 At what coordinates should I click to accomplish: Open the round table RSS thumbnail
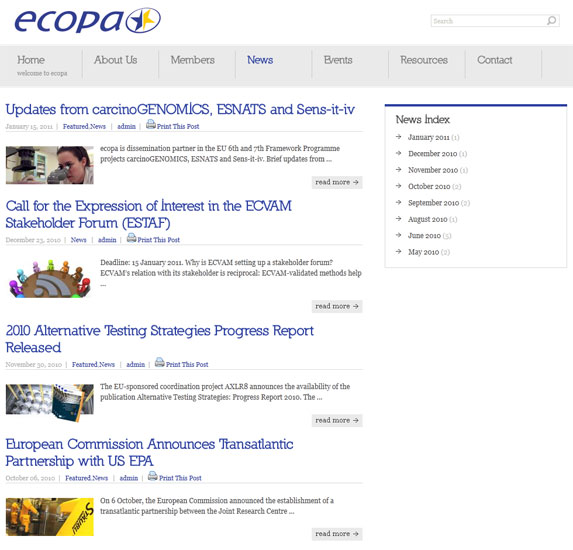pos(50,278)
